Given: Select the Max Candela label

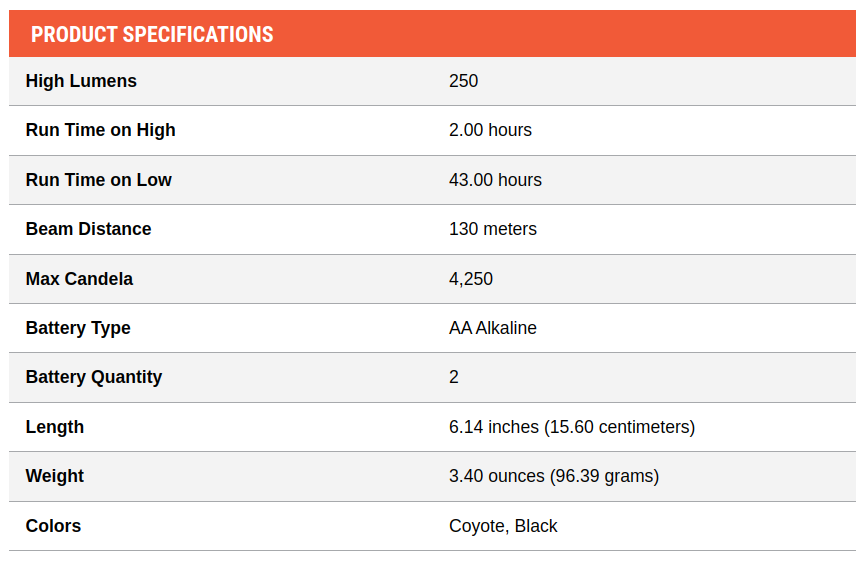Looking at the screenshot, I should (79, 279).
